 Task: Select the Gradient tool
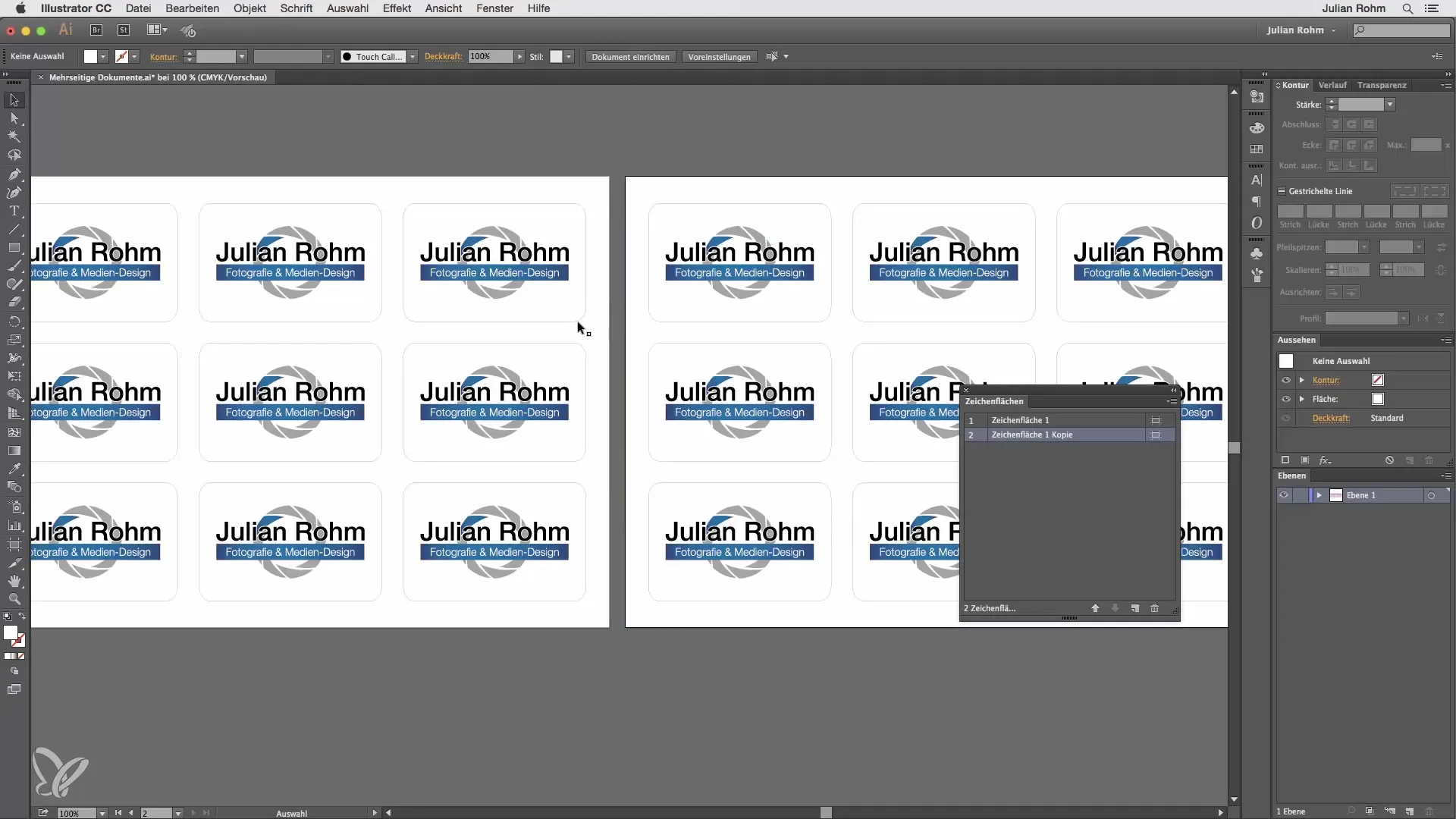pos(14,450)
